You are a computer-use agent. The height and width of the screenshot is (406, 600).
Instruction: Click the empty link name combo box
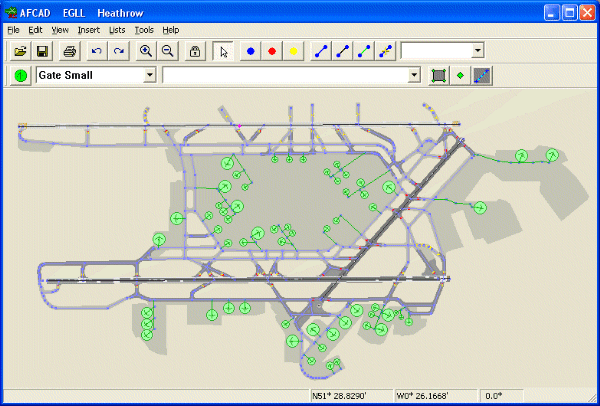click(436, 51)
